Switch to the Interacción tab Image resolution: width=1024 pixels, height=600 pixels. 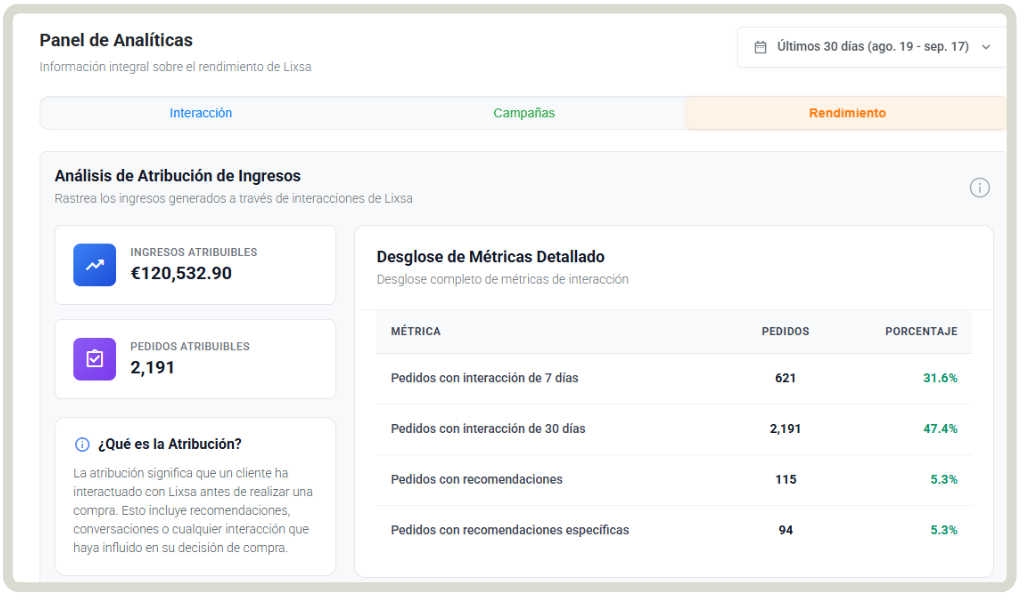pos(201,113)
